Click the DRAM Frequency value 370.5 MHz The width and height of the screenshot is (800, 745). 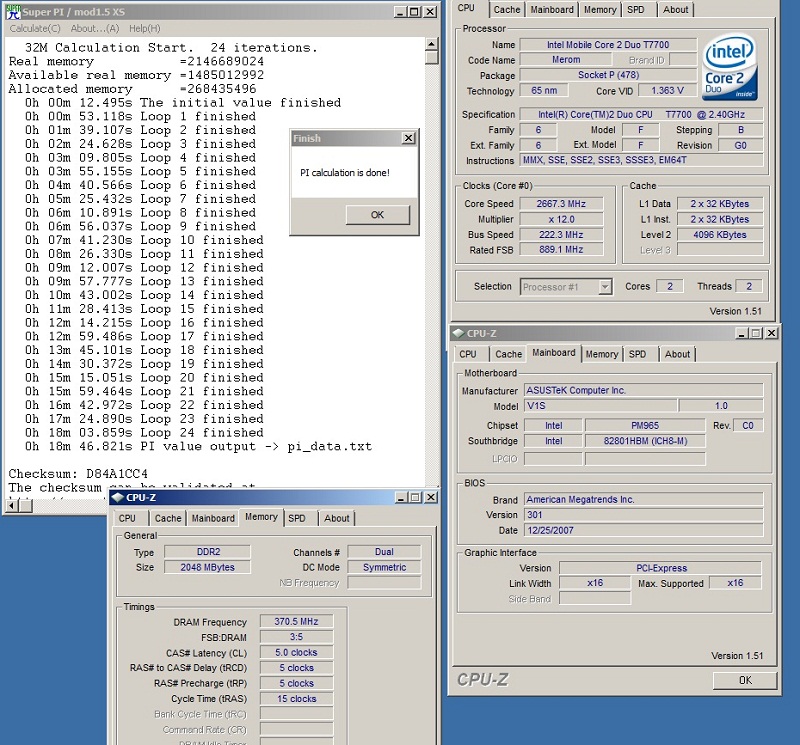tap(296, 622)
